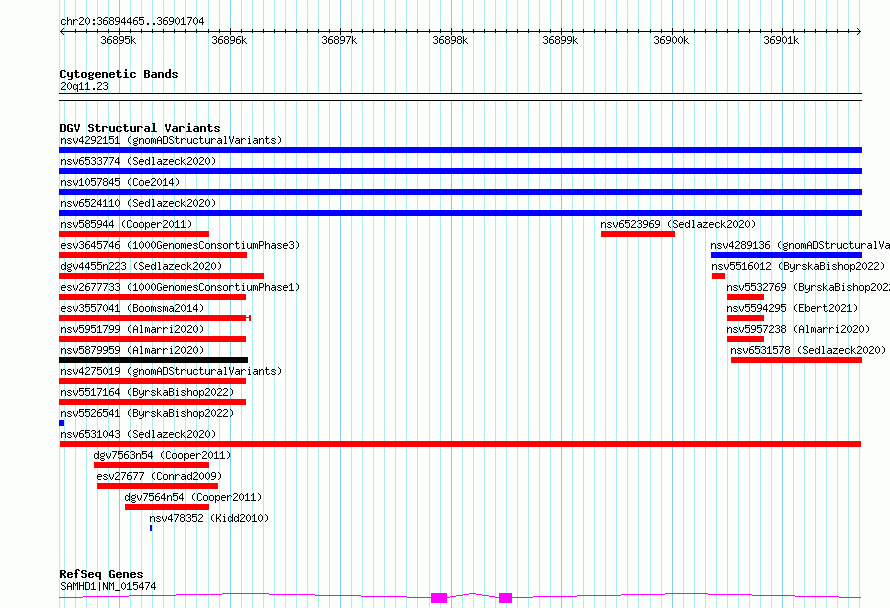This screenshot has height=608, width=890.
Task: Click the nsv5957238 (Almarri2020) label
Action: (798, 329)
